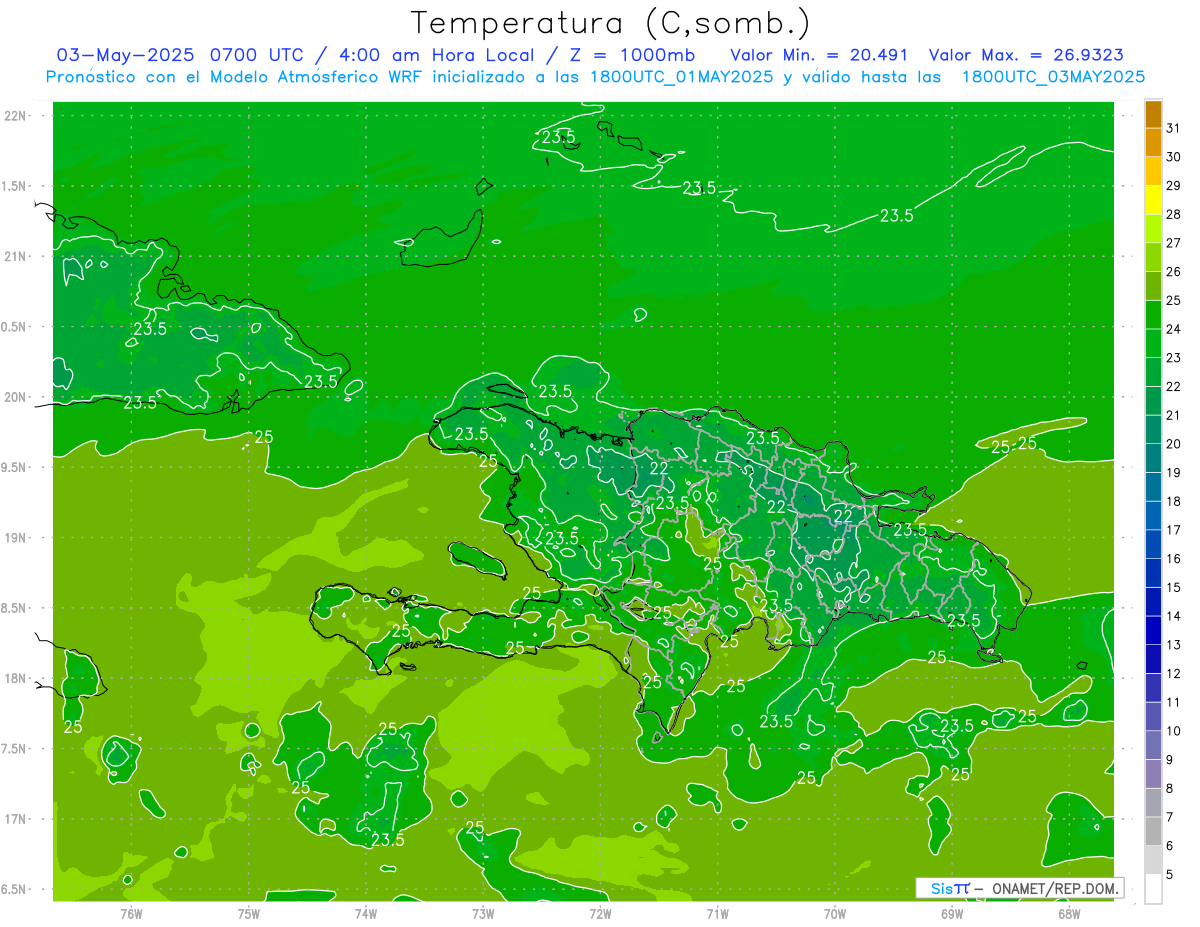Click the legend scale label "8"
1200x927 pixels.
click(x=1171, y=788)
